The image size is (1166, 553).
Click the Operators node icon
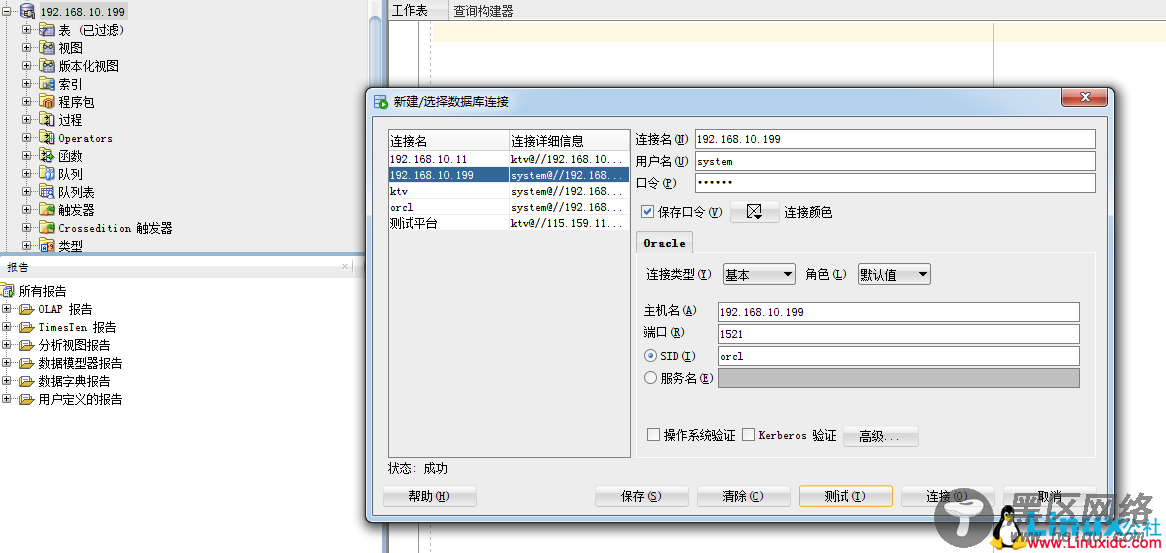[47, 138]
